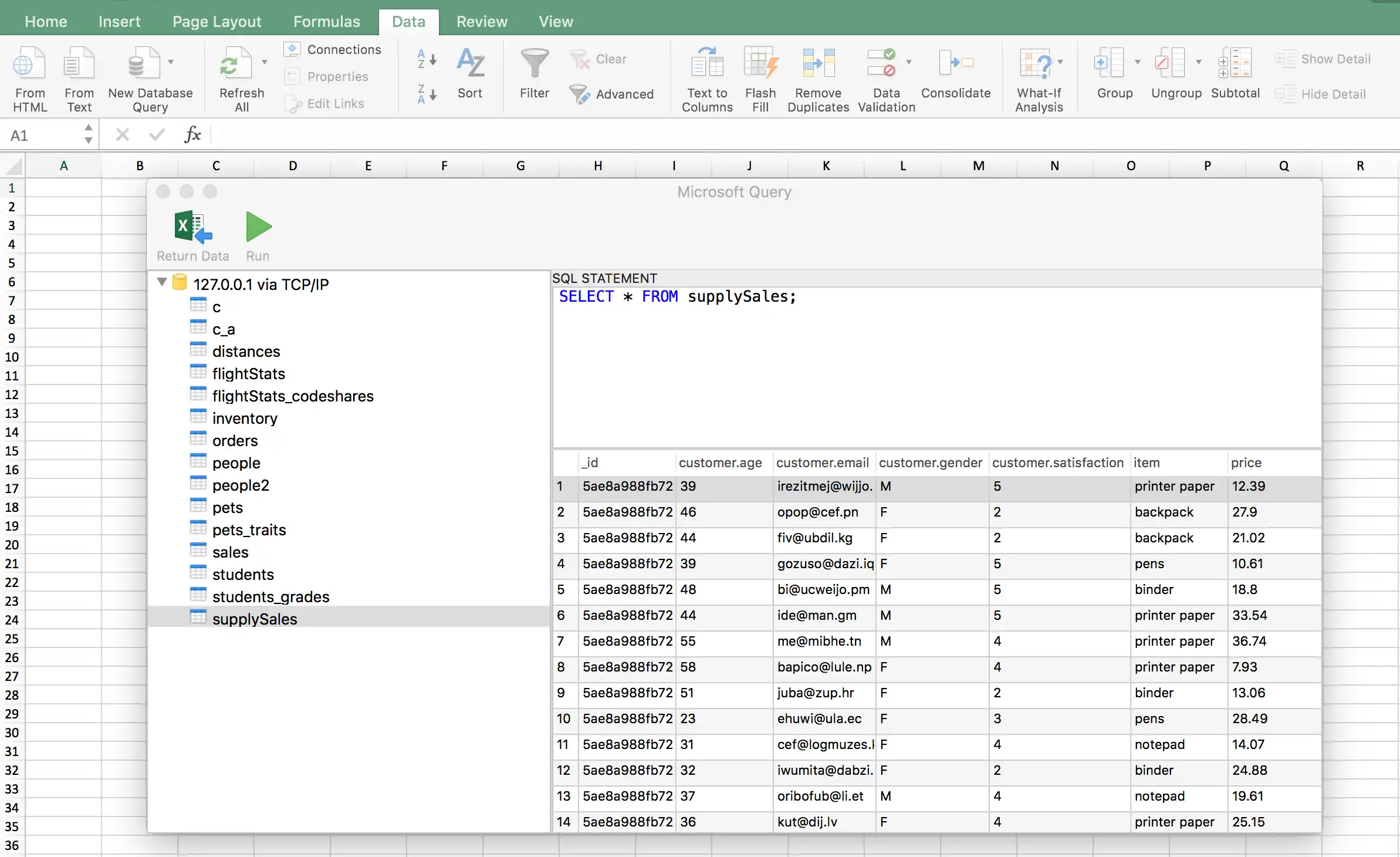This screenshot has width=1400, height=857.
Task: Open the Formulas ribbon tab
Action: point(327,21)
